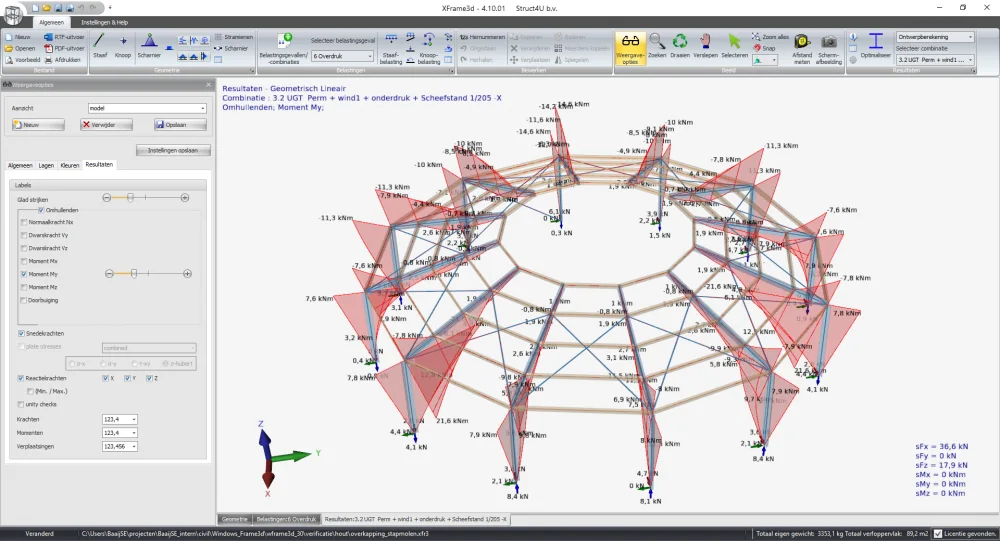The image size is (1000, 541).
Task: Switch to the Algemeen ribbon tab
Action: (52, 22)
